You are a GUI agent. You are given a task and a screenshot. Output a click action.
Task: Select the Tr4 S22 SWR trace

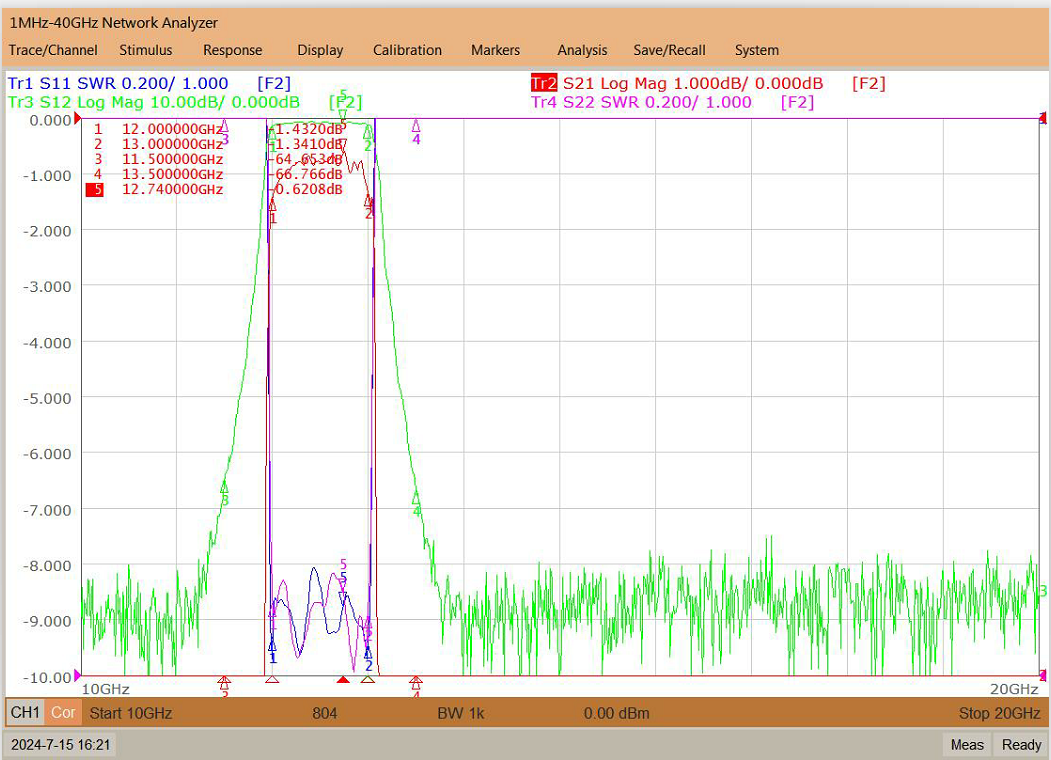[x=641, y=103]
